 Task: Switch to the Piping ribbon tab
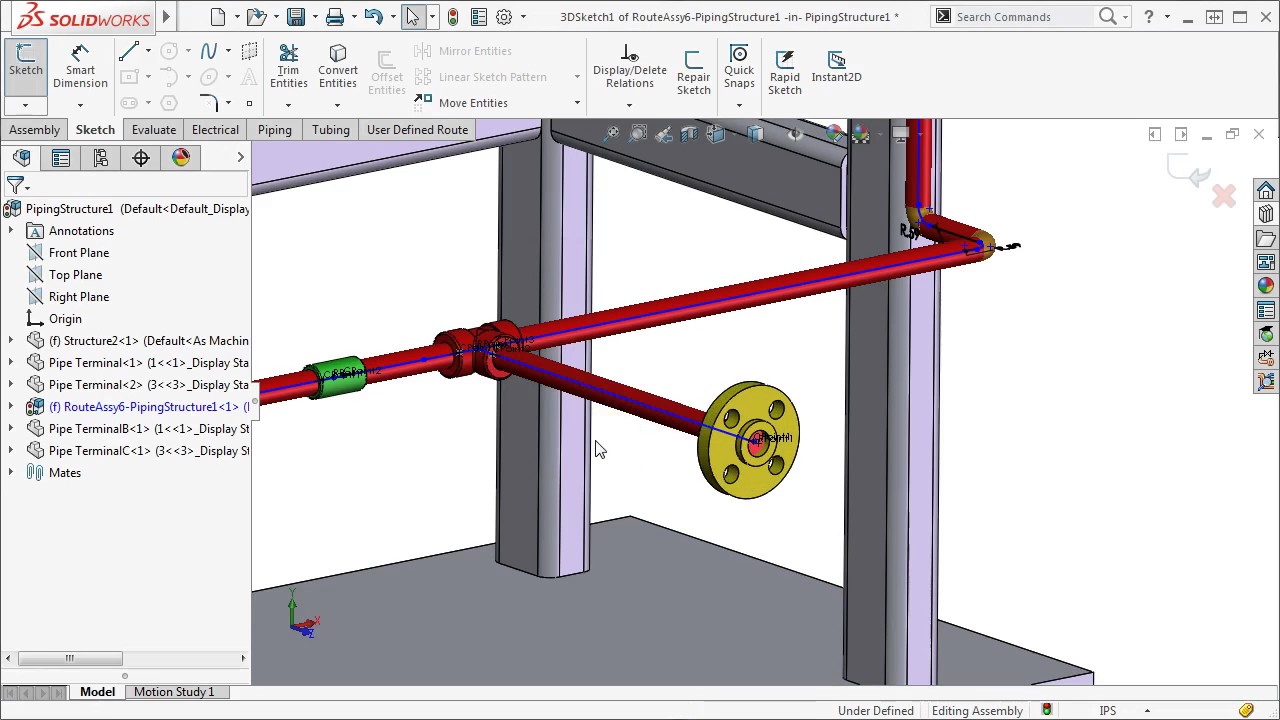(x=274, y=130)
